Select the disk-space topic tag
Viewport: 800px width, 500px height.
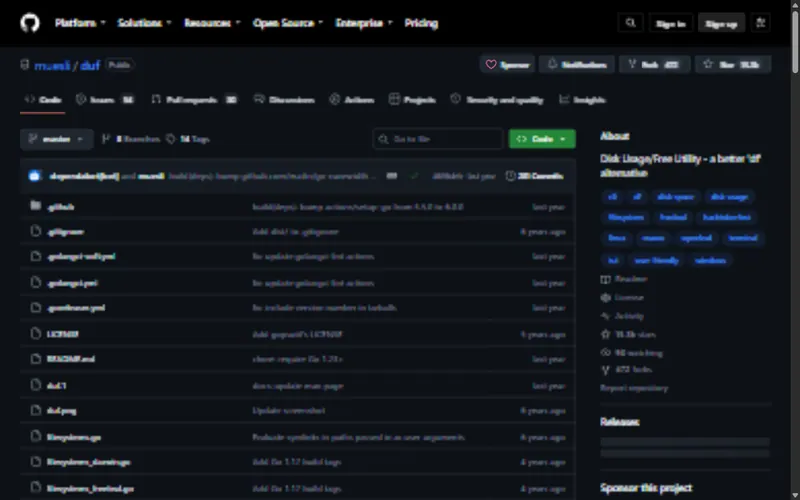click(676, 197)
